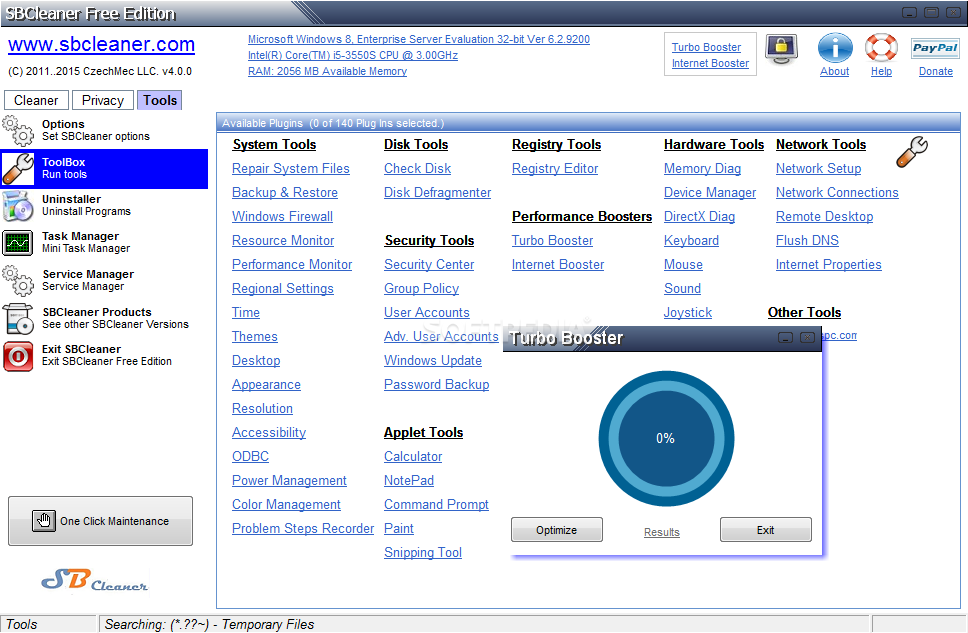
Task: Minimize the Turbo Booster dialog
Action: tap(785, 337)
